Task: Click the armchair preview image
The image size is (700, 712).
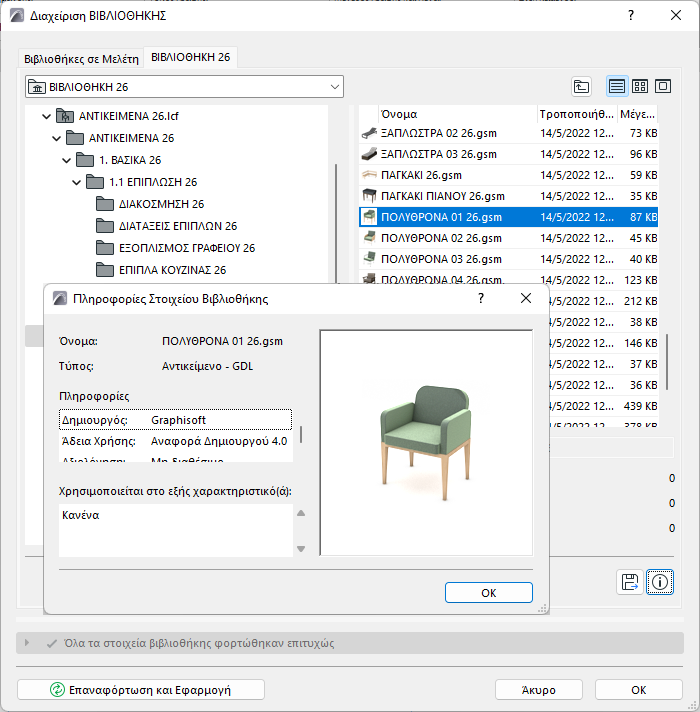Action: (x=426, y=443)
